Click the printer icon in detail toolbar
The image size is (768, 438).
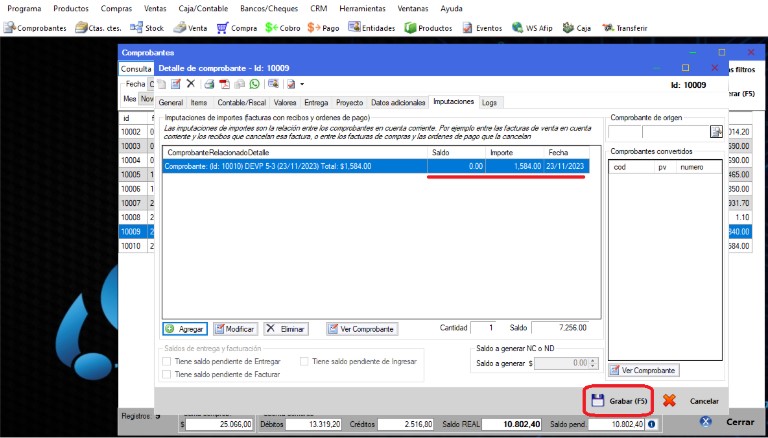click(210, 84)
